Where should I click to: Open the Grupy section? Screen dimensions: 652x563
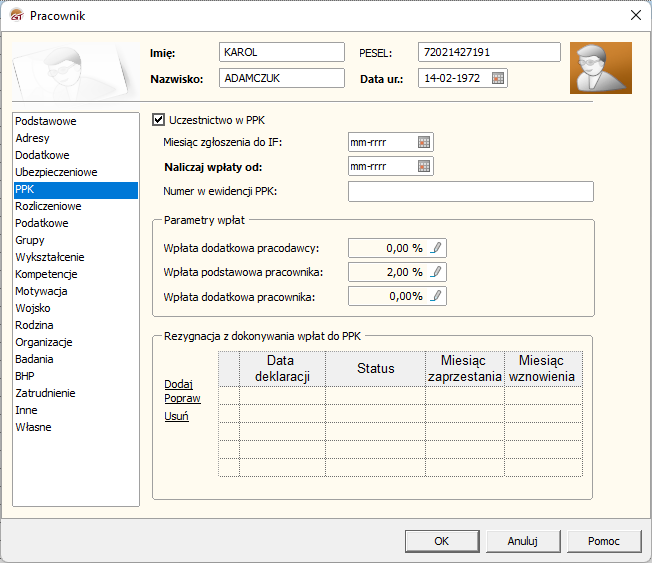(x=75, y=240)
